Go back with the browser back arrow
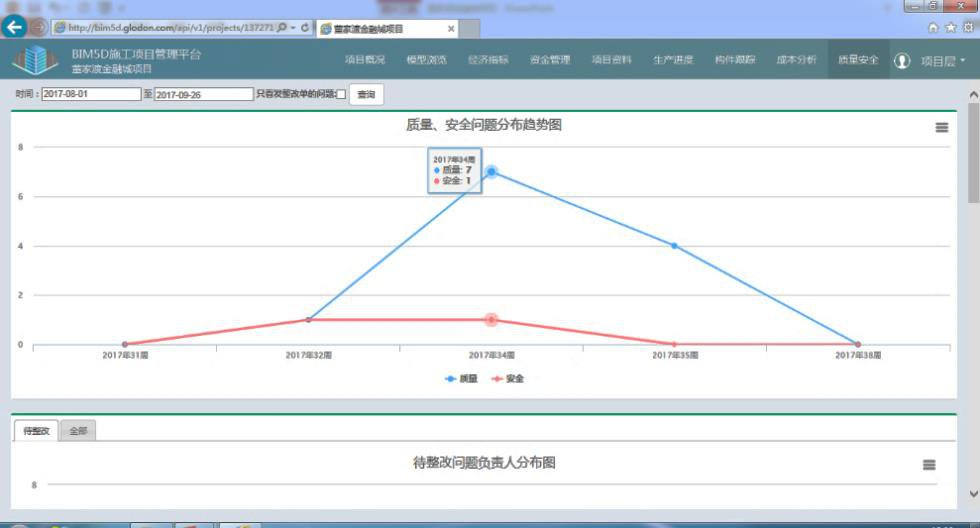The width and height of the screenshot is (980, 528). point(14,27)
